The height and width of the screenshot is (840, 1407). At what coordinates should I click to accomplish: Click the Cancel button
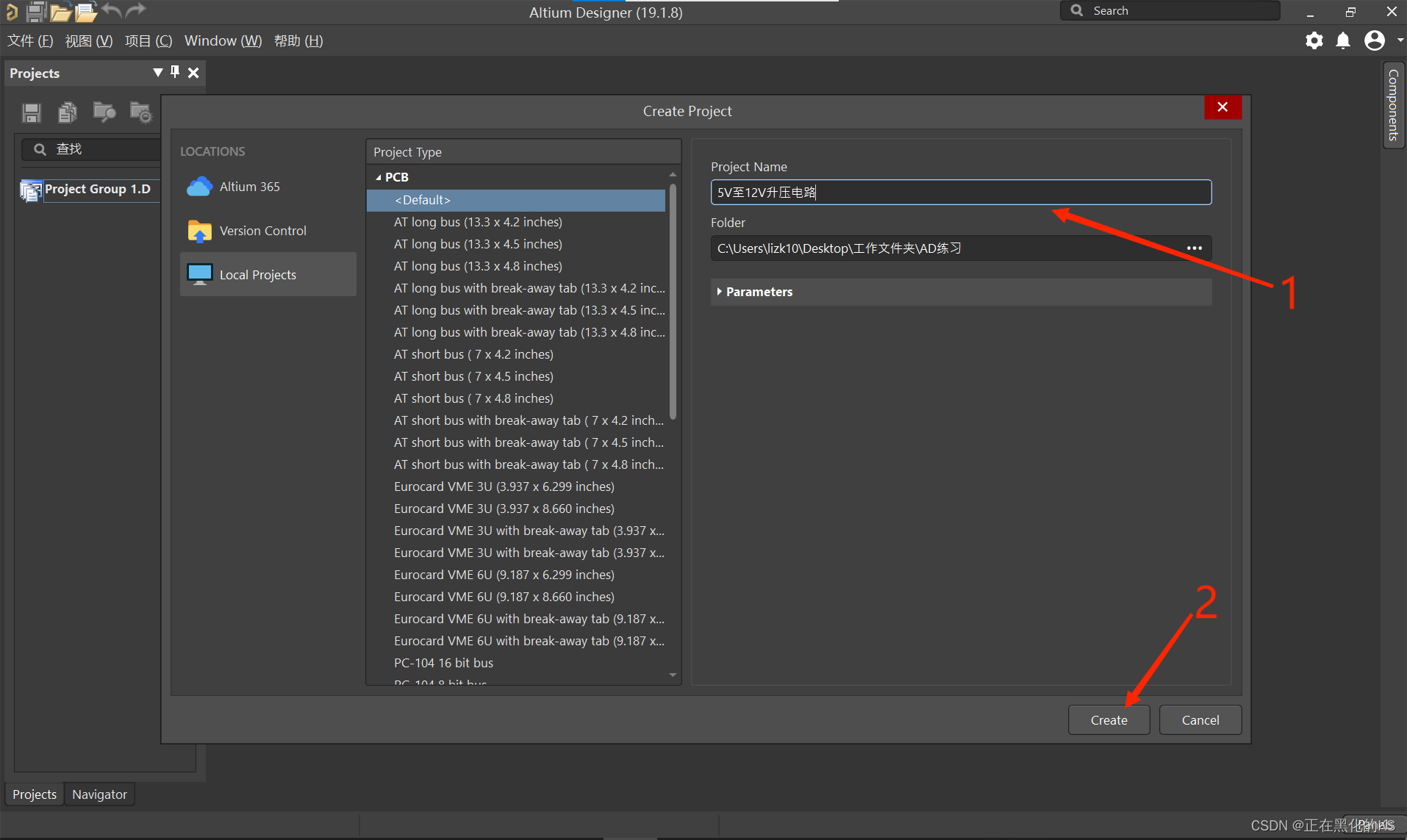tap(1200, 720)
